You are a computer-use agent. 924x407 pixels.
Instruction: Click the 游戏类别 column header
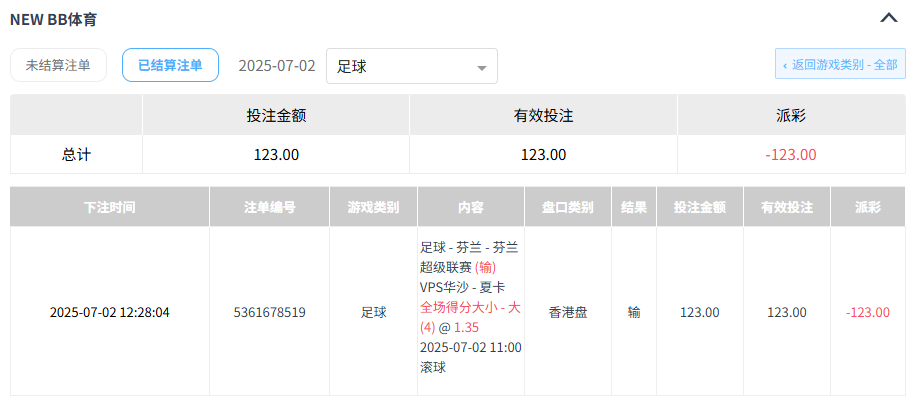373,208
